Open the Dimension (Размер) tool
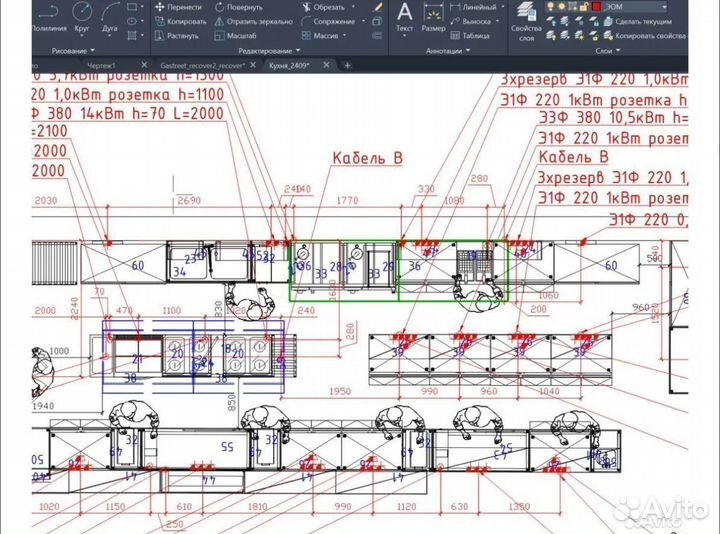The image size is (720, 534). [x=433, y=17]
